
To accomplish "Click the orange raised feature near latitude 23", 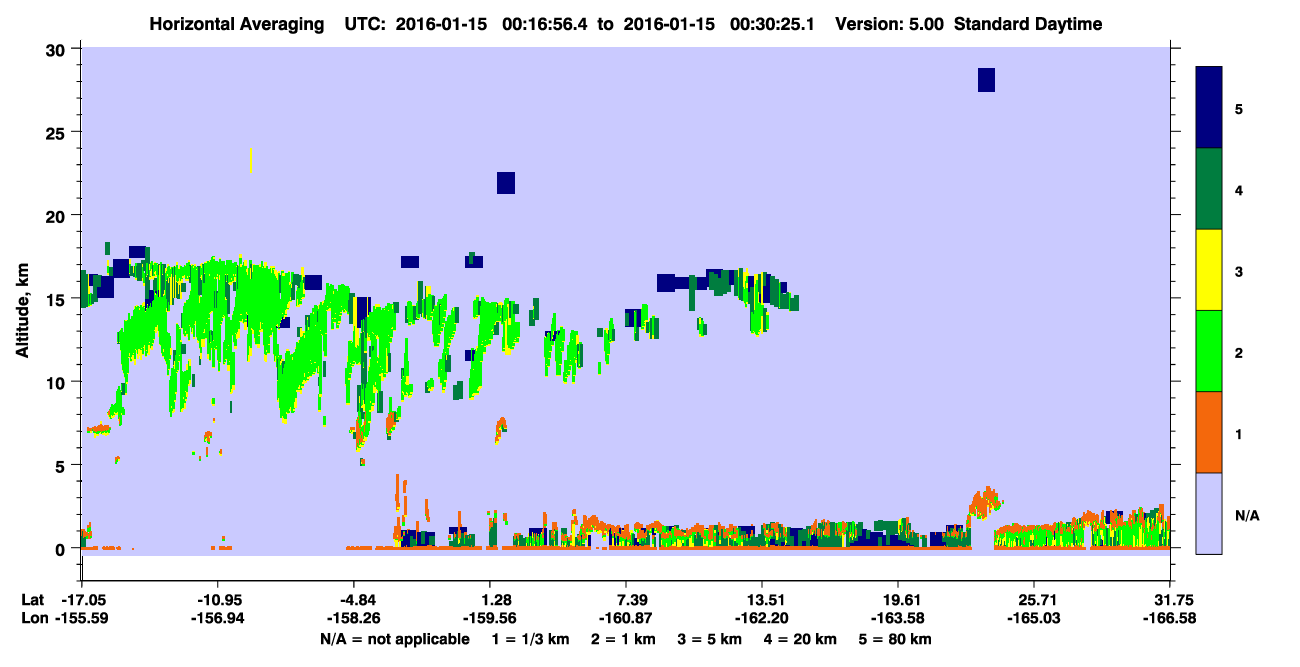I will tap(985, 502).
